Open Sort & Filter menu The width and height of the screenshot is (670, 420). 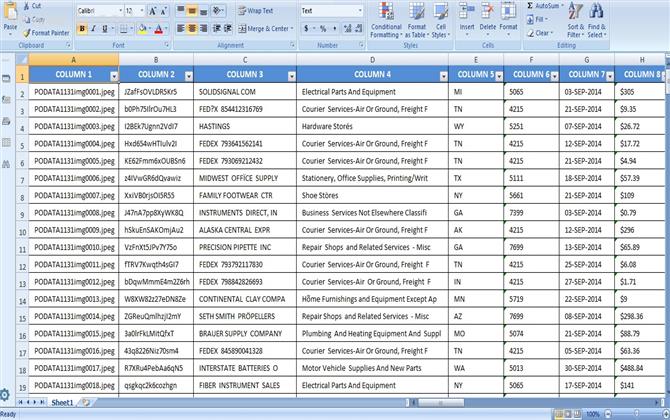(x=575, y=20)
